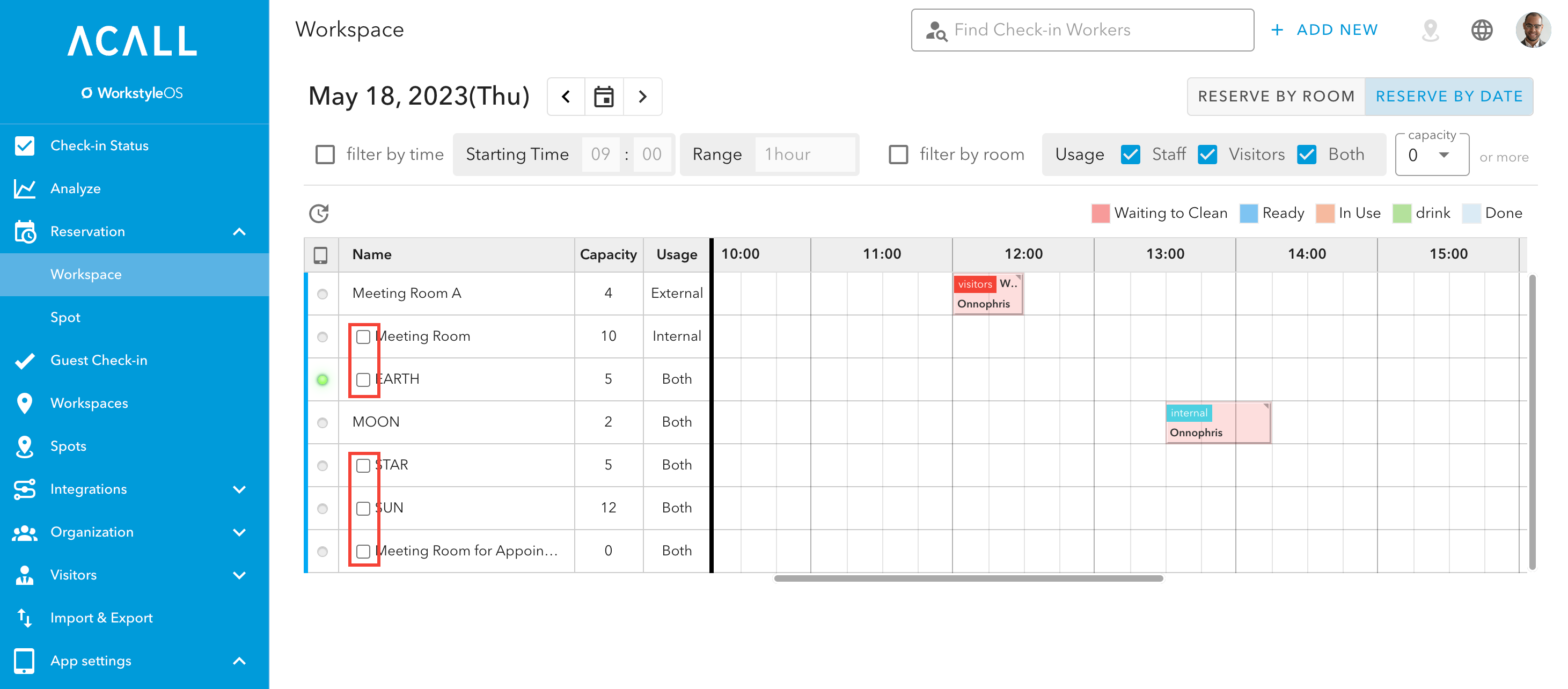The image size is (1568, 689).
Task: Click Waiting to Clean legend swatch
Action: (1100, 214)
